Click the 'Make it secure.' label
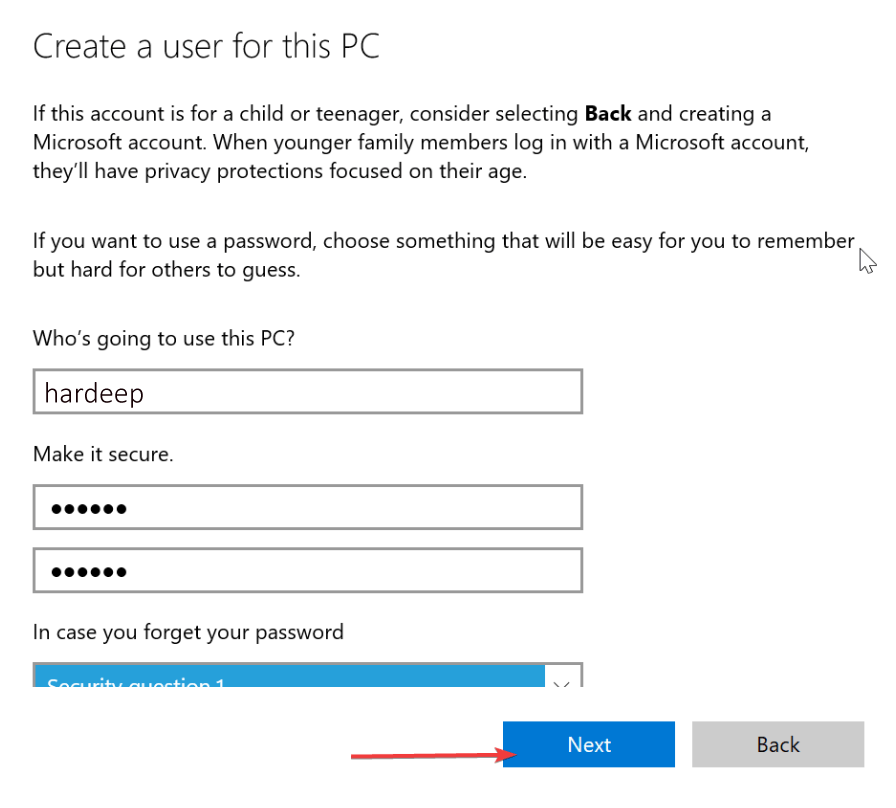This screenshot has height=808, width=896. point(103,454)
